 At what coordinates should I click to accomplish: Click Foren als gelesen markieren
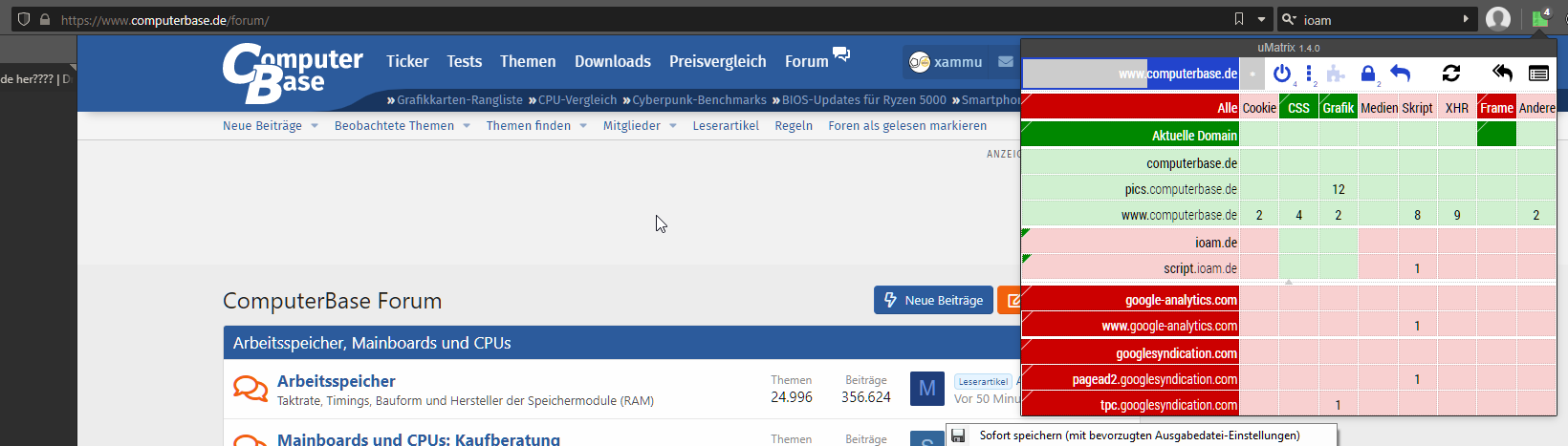click(907, 125)
